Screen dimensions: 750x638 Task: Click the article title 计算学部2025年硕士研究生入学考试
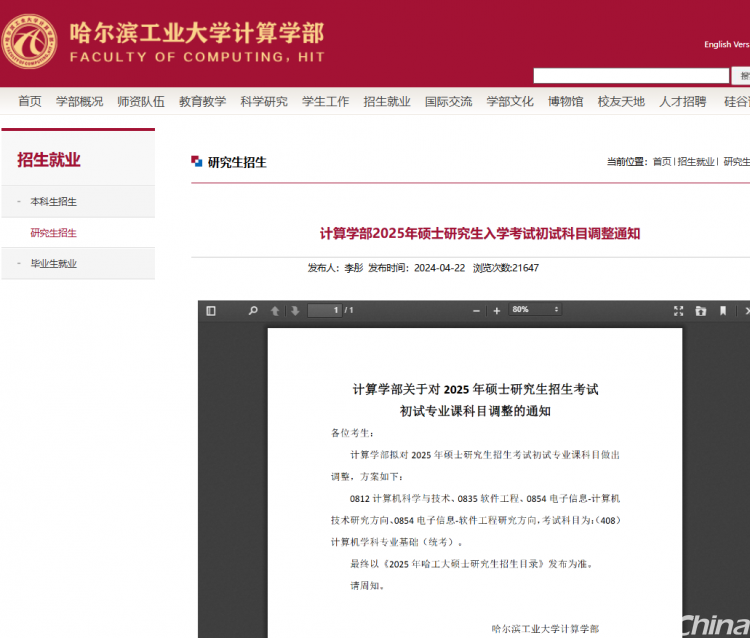click(x=480, y=233)
